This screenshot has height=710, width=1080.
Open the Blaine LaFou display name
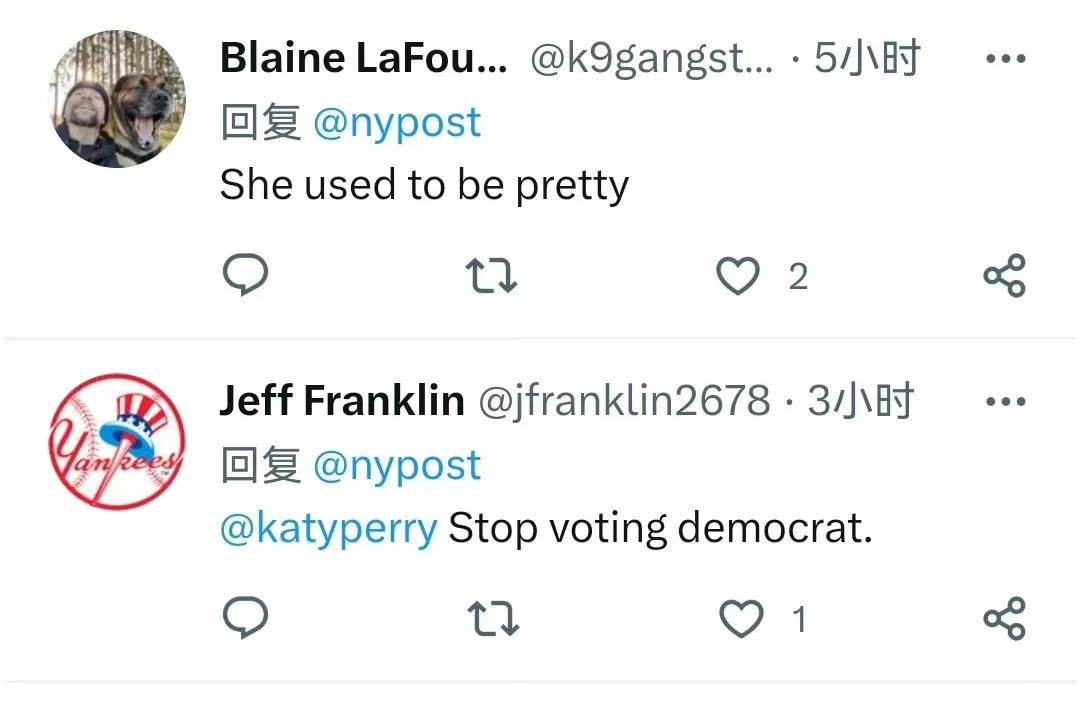[364, 58]
